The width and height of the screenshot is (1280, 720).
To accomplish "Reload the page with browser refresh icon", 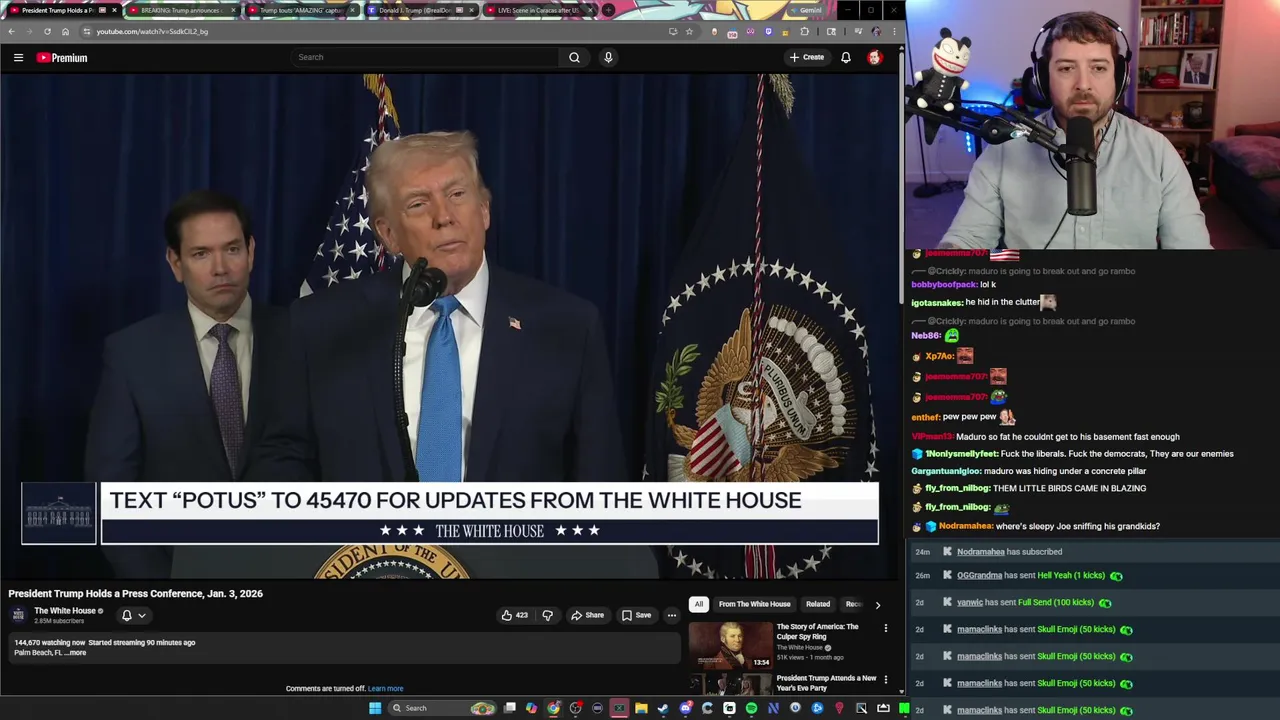I will point(47,31).
